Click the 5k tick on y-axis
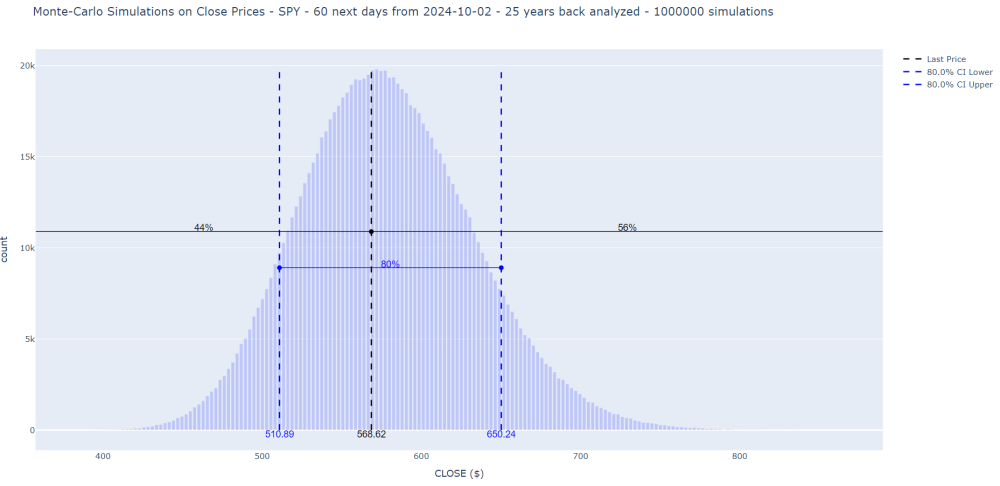The height and width of the screenshot is (486, 1000). [28, 340]
